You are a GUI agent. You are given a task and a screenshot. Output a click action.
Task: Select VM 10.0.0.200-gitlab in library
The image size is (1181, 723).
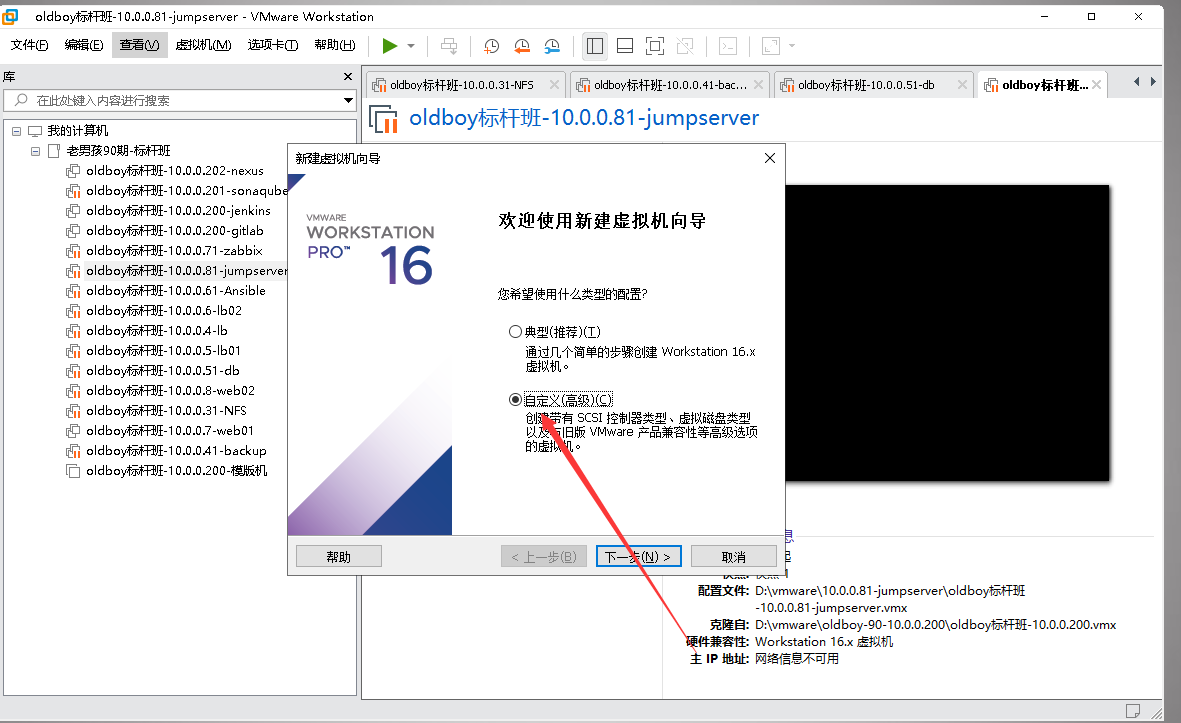175,230
